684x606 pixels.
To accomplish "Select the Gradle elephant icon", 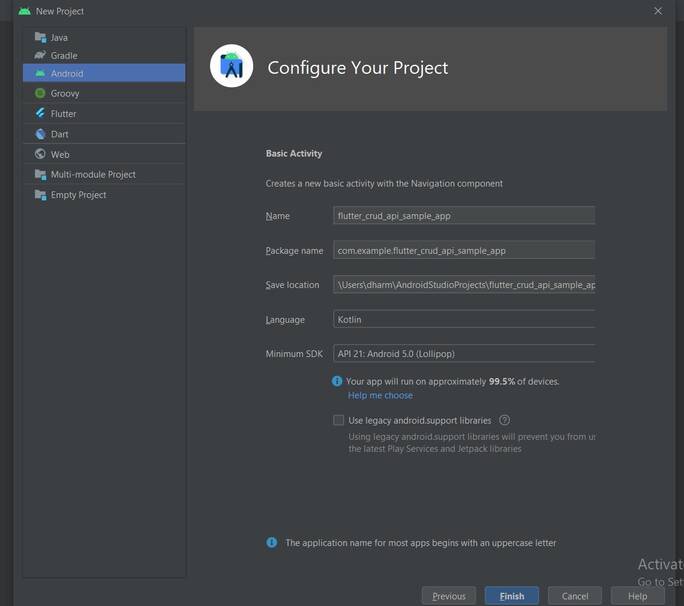I will 40,55.
